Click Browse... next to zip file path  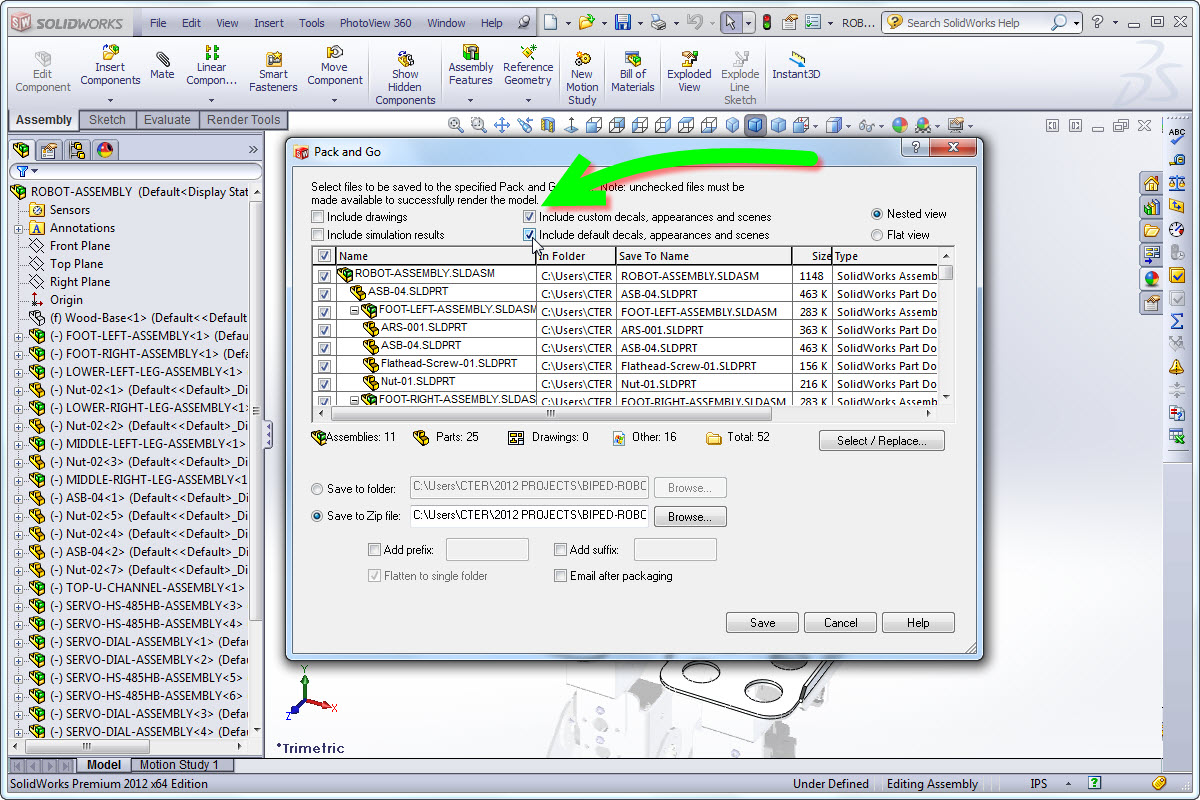click(x=690, y=517)
